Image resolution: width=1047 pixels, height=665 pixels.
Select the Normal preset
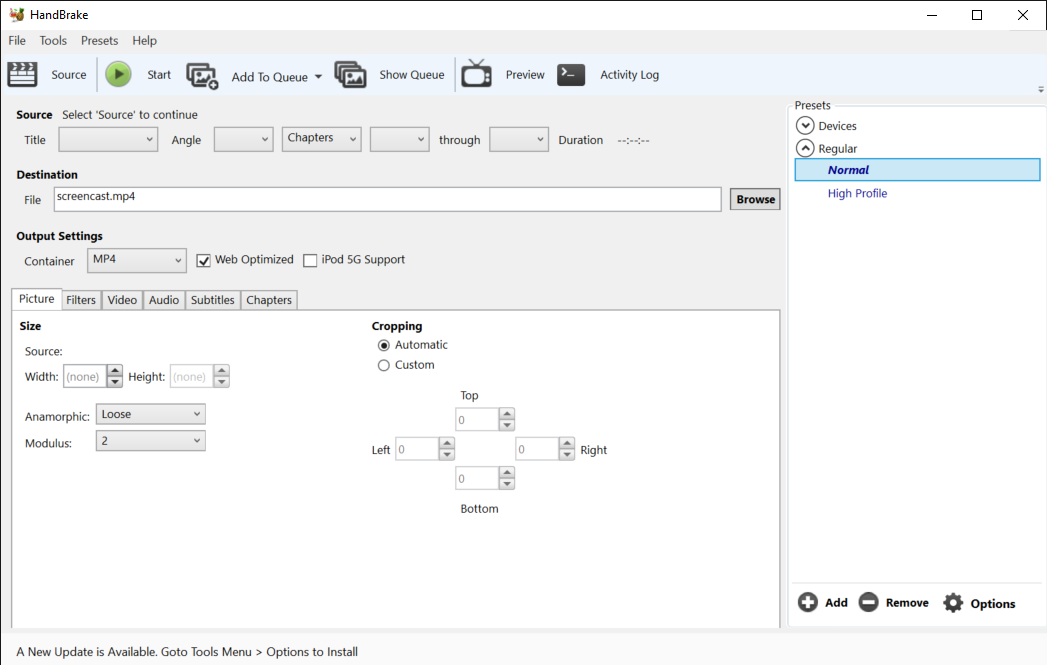917,170
